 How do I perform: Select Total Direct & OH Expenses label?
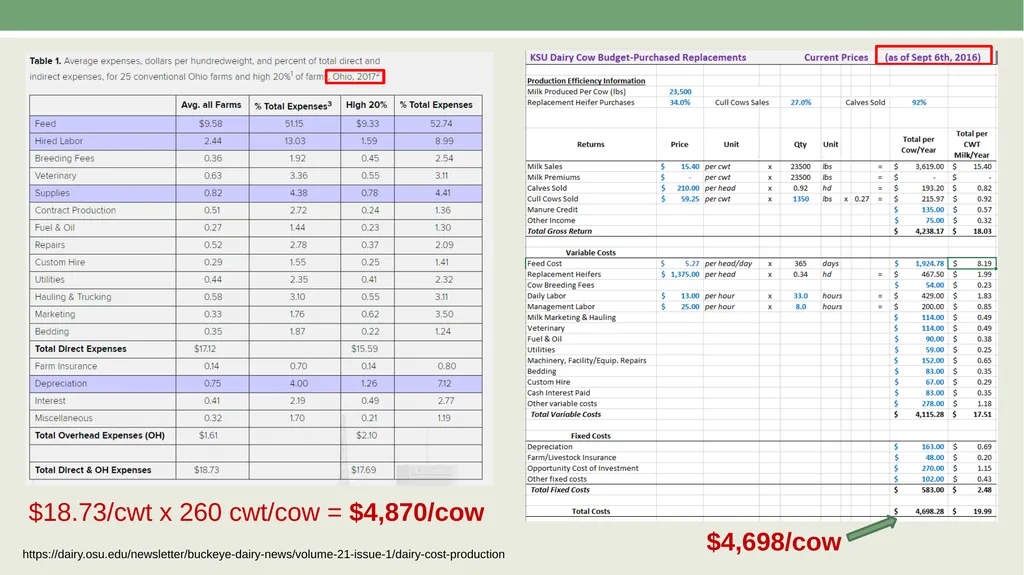click(93, 470)
